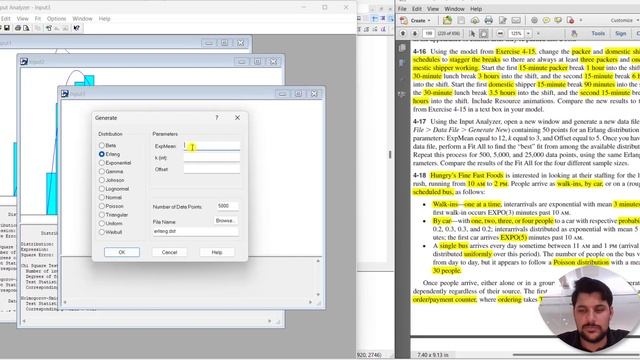Click the Fit All icon in Input Analyzer toolbar

tap(49, 28)
